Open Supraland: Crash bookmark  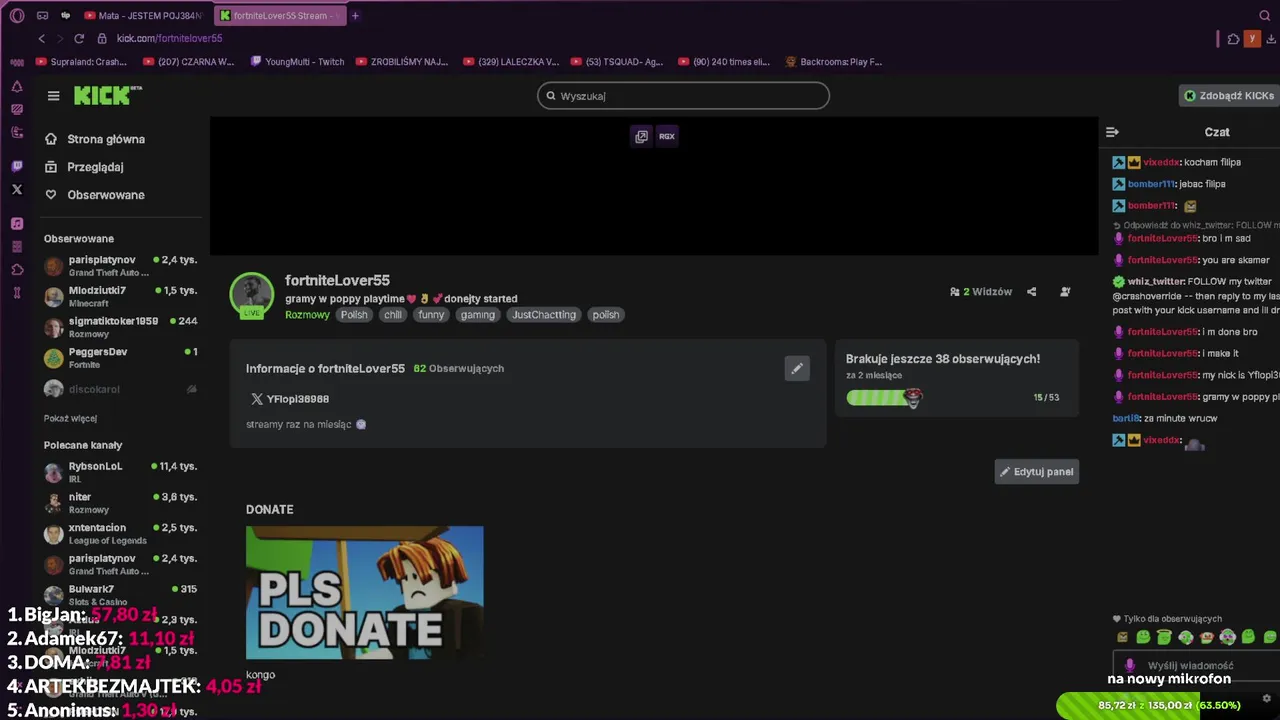81,61
